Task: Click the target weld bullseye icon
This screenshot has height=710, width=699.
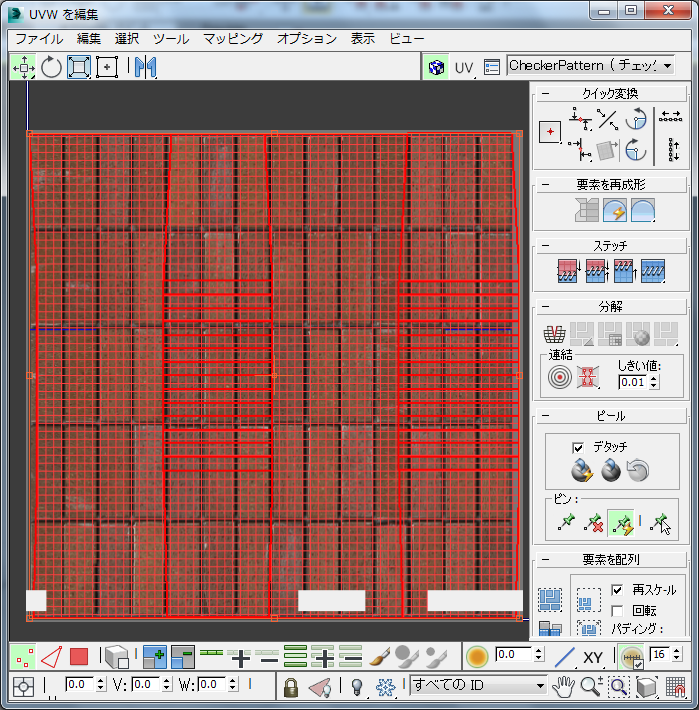Action: (560, 377)
